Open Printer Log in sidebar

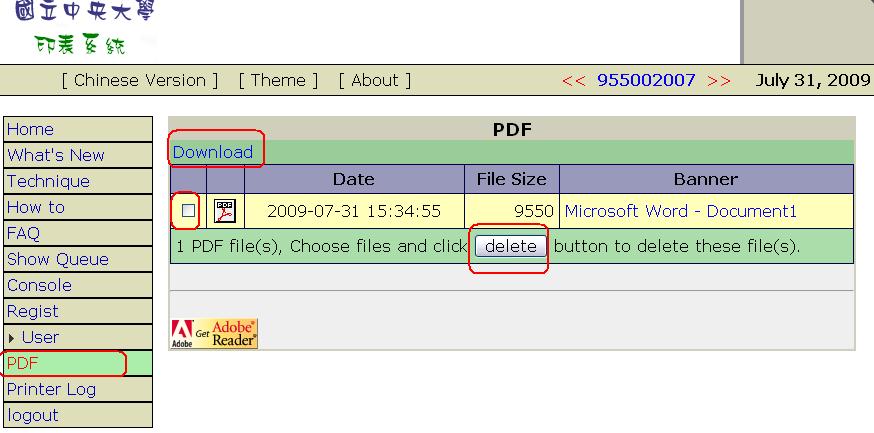pyautogui.click(x=52, y=389)
